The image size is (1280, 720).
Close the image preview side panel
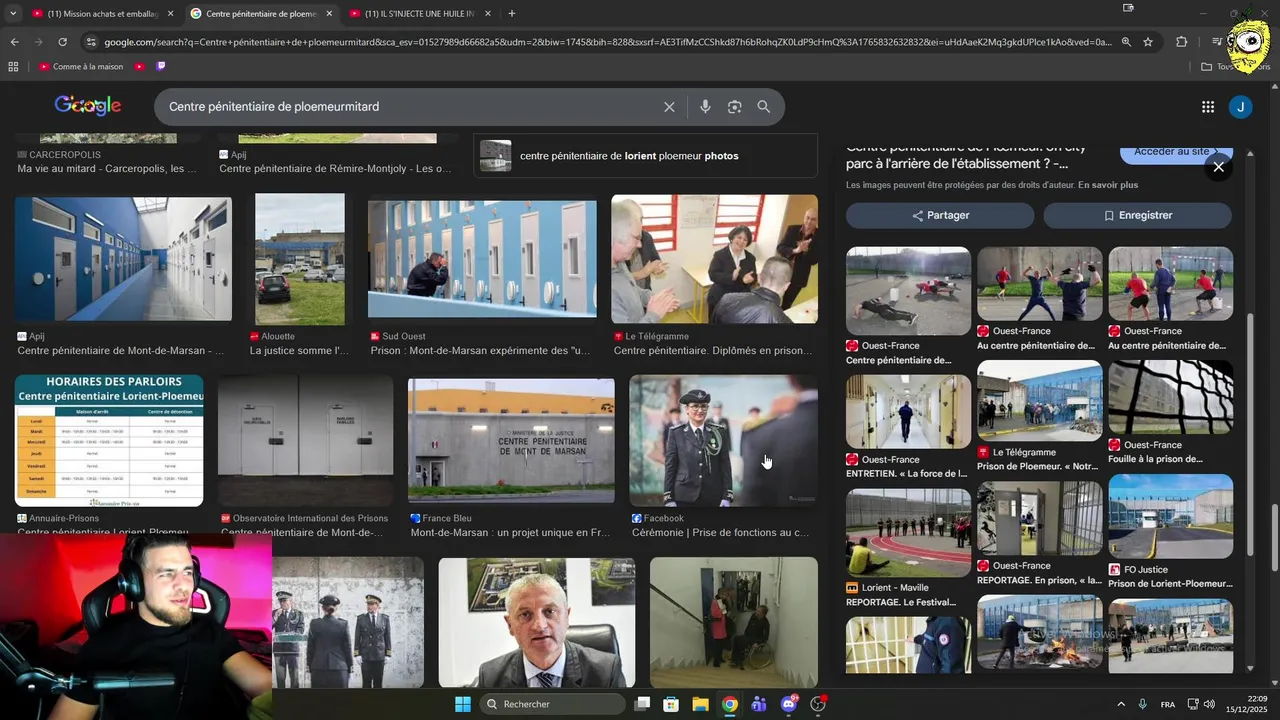point(1218,167)
